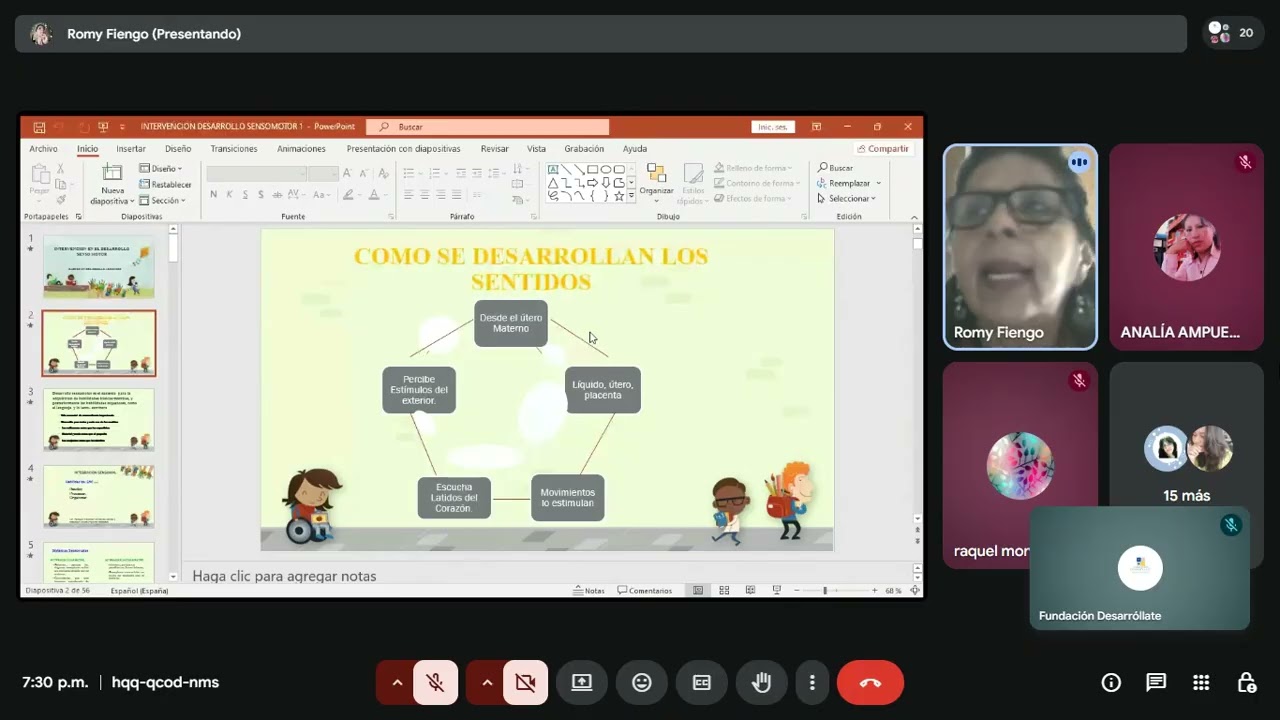Unmute the microphone in Meet
The width and height of the screenshot is (1280, 720).
pyautogui.click(x=435, y=682)
